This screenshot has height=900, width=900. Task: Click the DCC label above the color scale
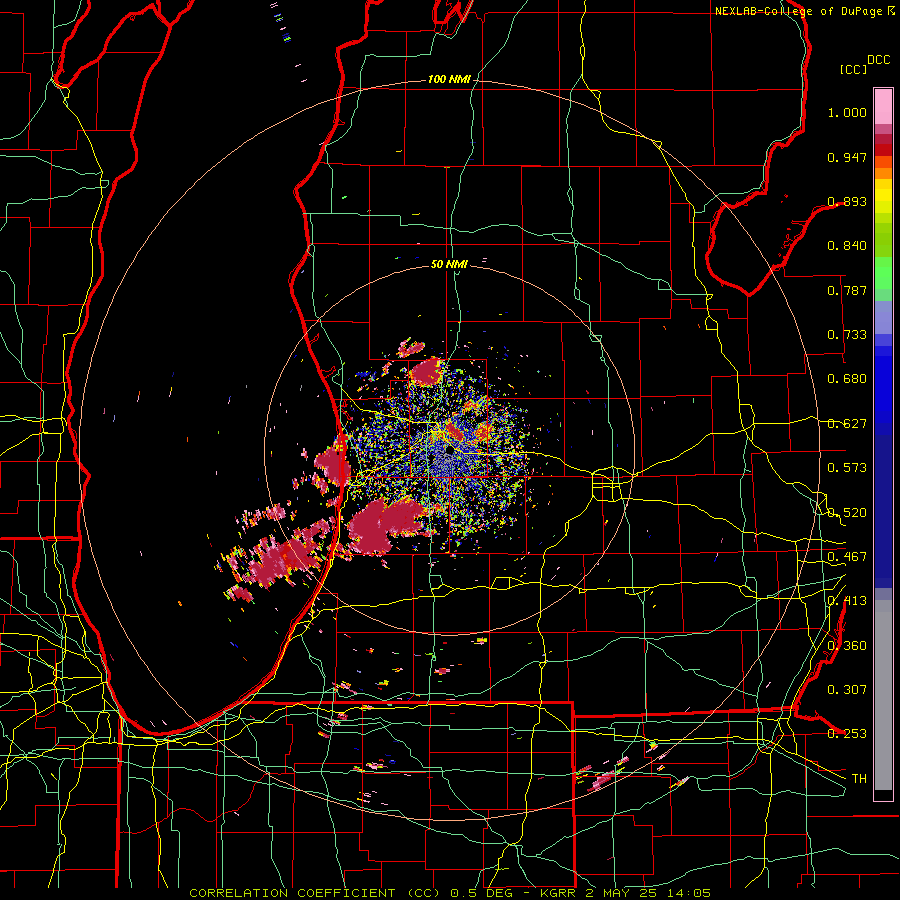(878, 60)
